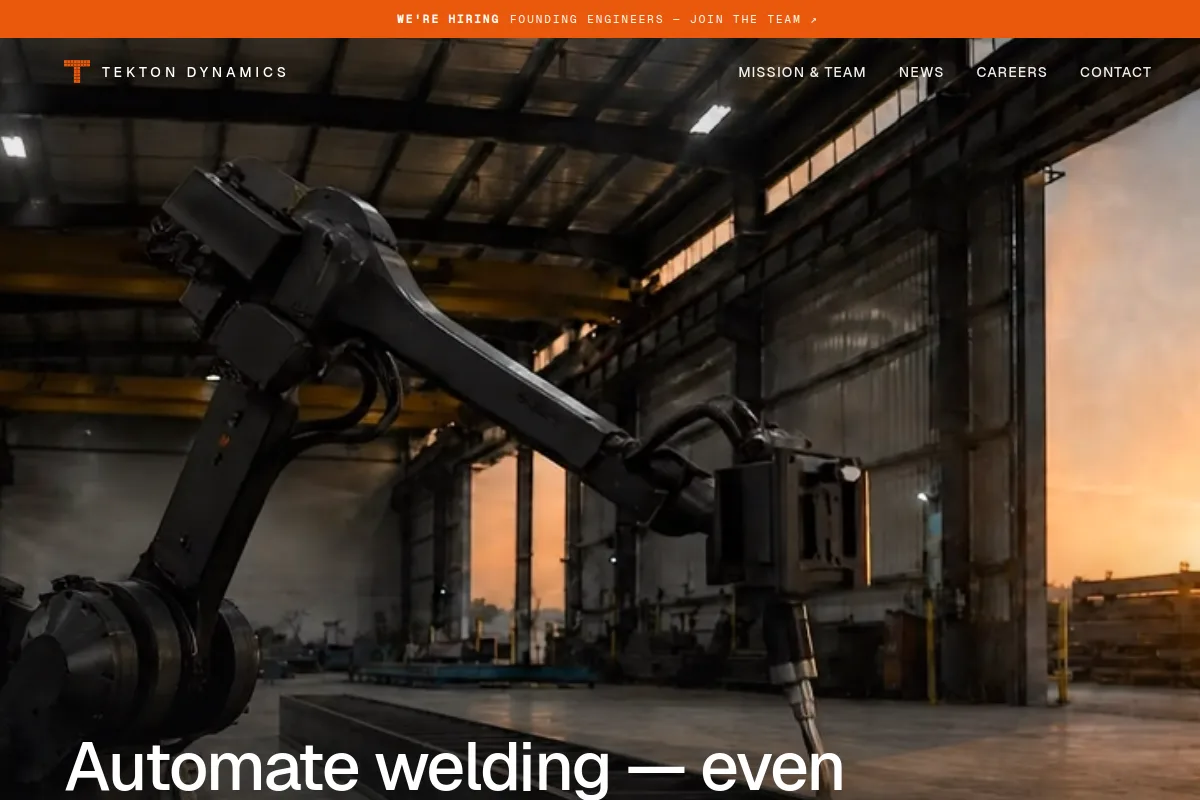This screenshot has width=1200, height=800.
Task: Click the 'We're Hiring' banner text
Action: [x=448, y=19]
